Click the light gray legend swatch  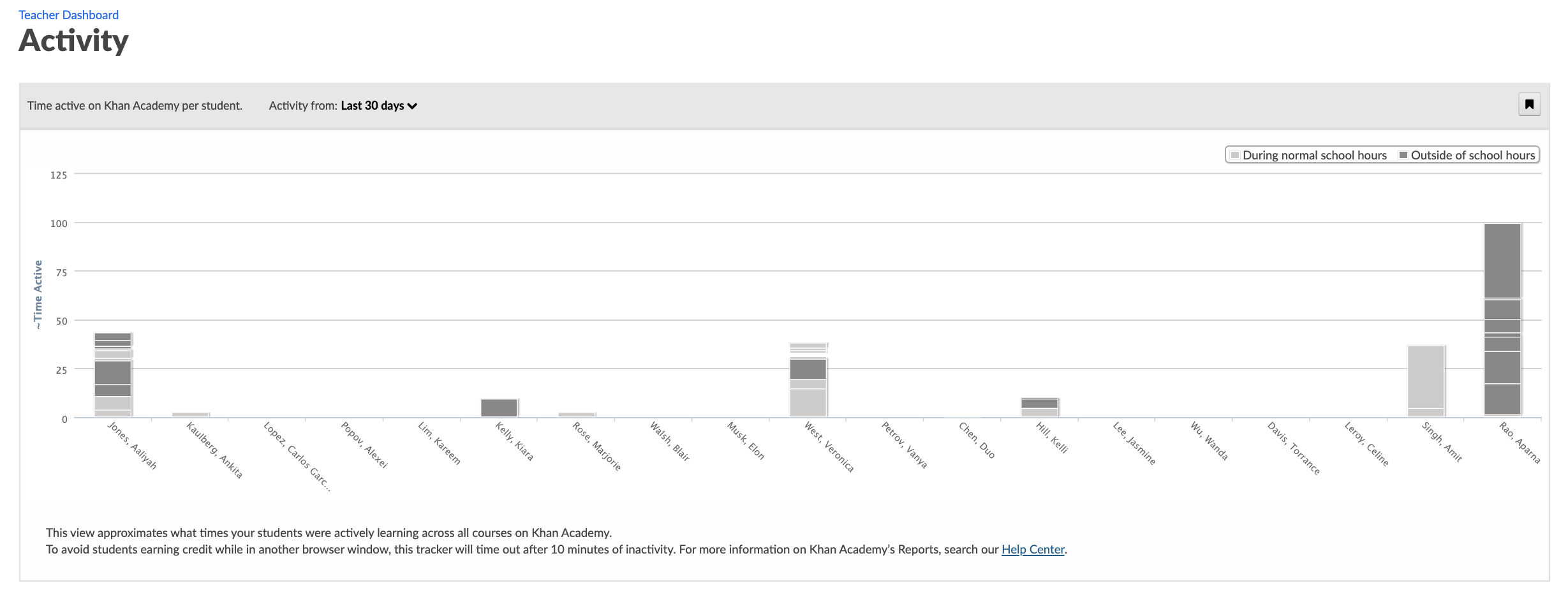1234,155
